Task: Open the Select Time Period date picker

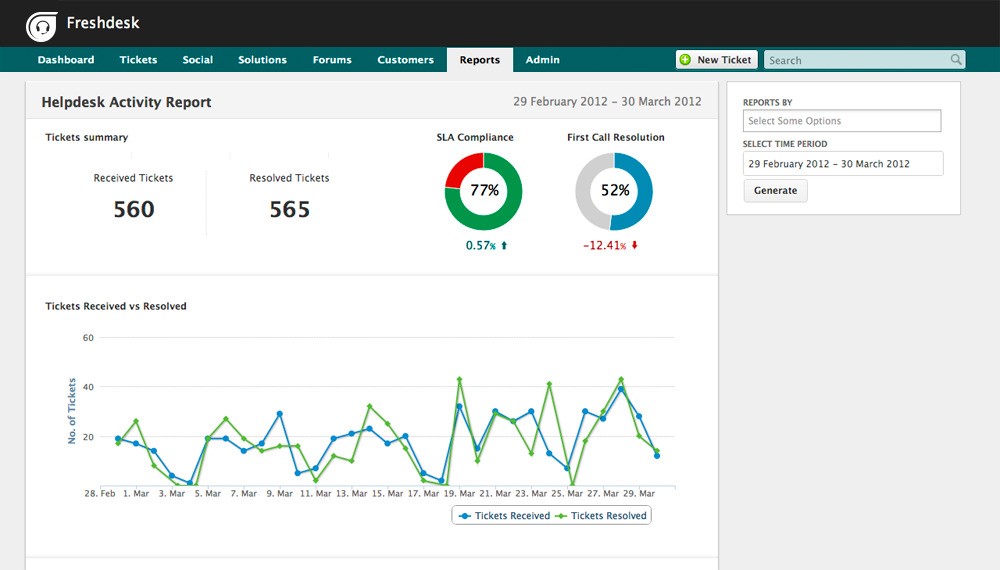Action: (842, 164)
